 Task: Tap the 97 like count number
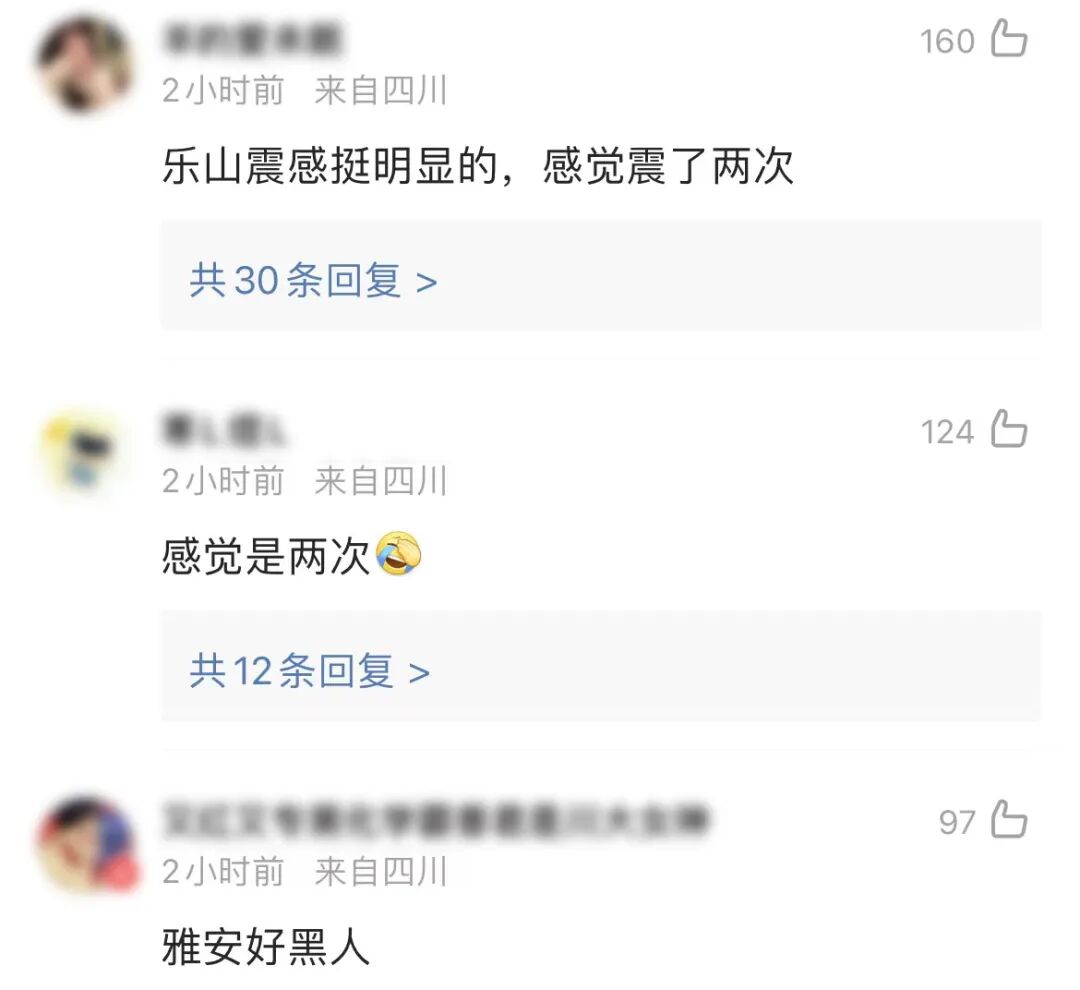[957, 823]
